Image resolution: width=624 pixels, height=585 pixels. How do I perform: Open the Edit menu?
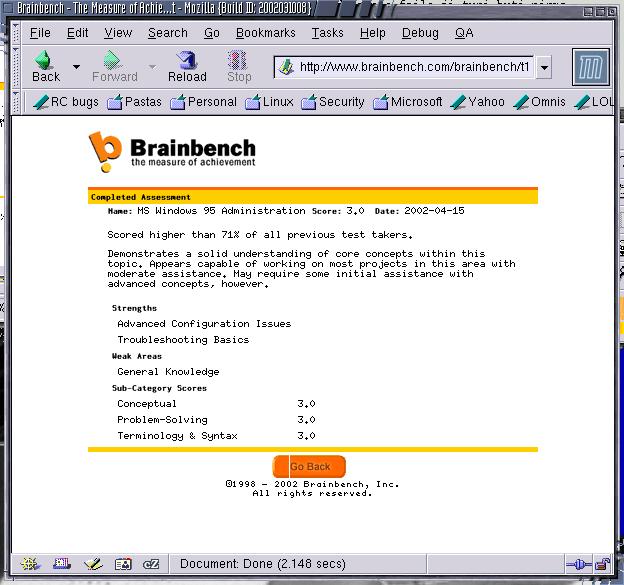pyautogui.click(x=77, y=33)
